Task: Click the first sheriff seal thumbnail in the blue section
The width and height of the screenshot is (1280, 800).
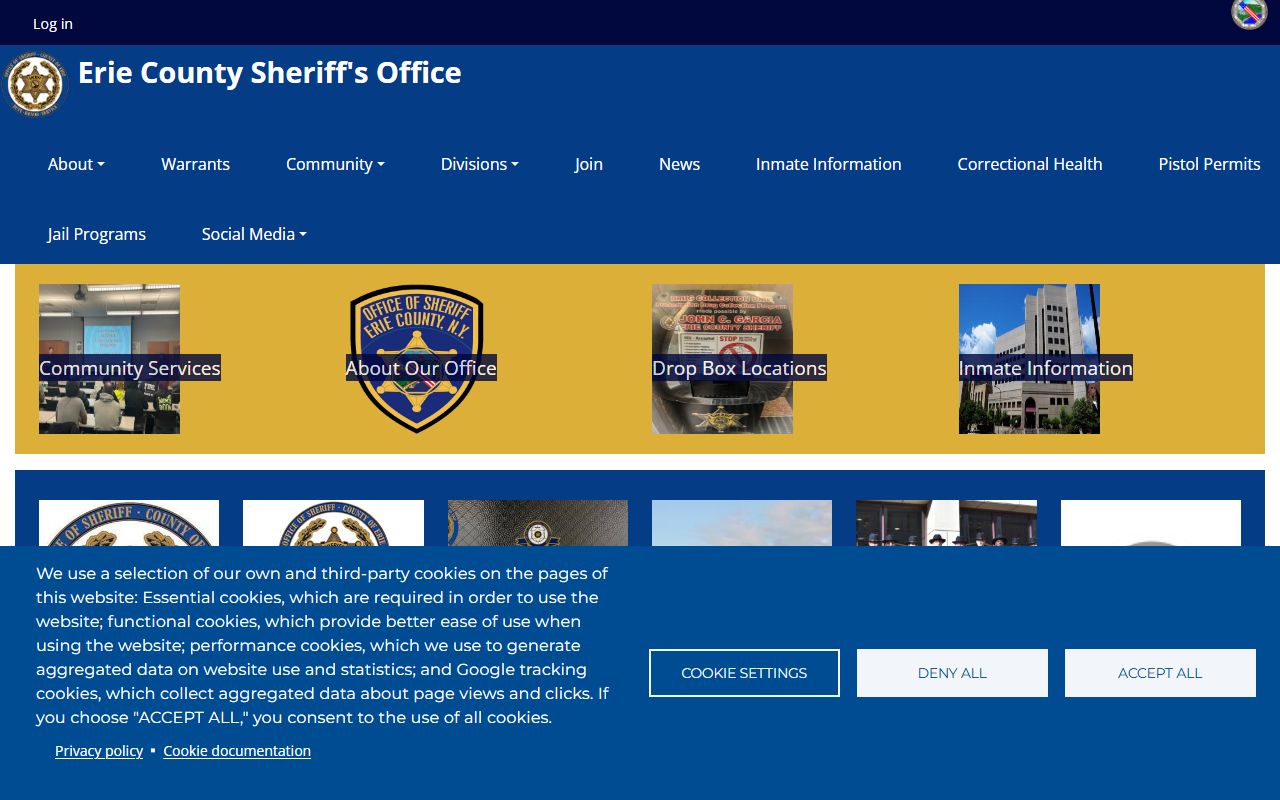Action: point(129,523)
